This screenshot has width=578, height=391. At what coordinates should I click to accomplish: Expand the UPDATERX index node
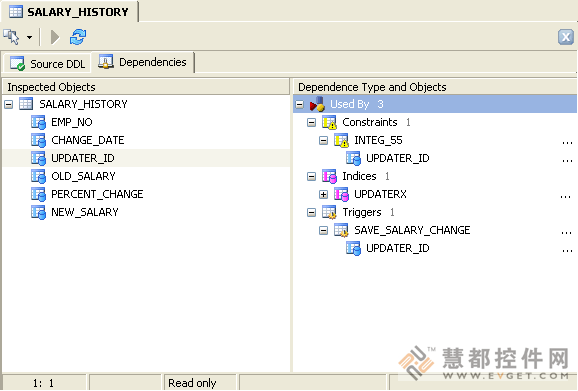(x=323, y=195)
